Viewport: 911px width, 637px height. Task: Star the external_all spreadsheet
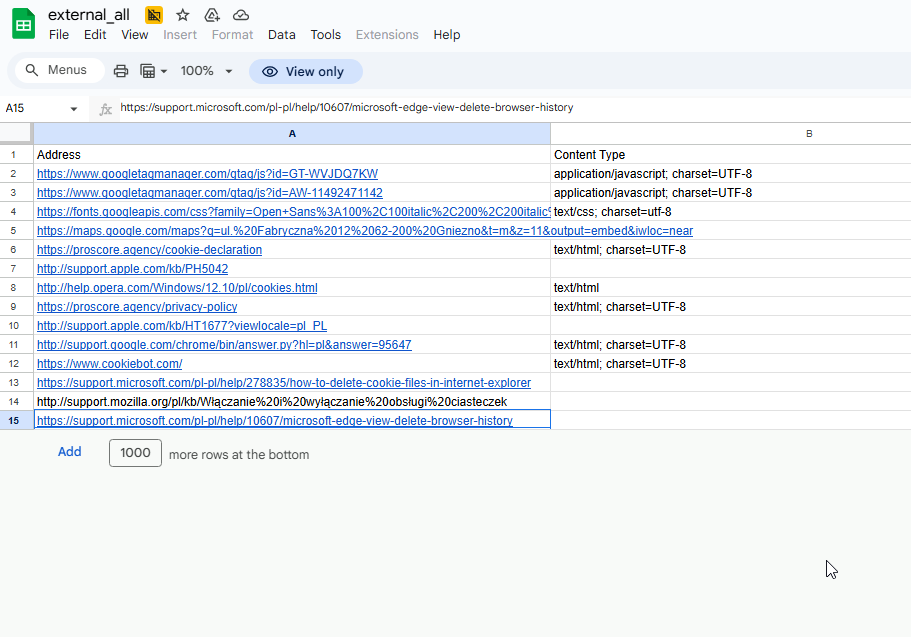click(182, 15)
